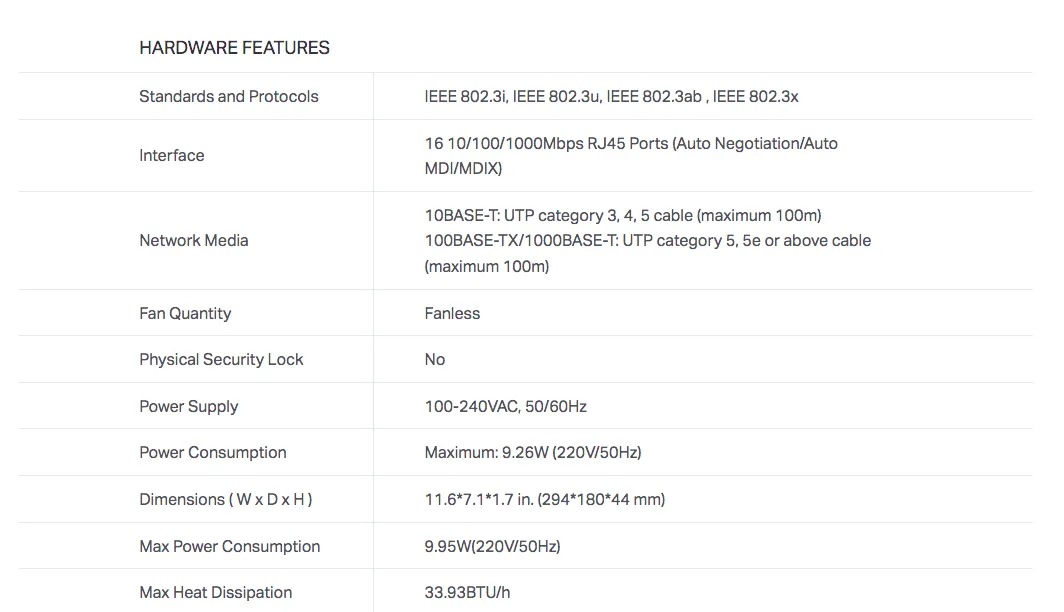Select the 100-240VAC, 50/60Hz value
Screen dimensions: 1064x612
point(505,406)
